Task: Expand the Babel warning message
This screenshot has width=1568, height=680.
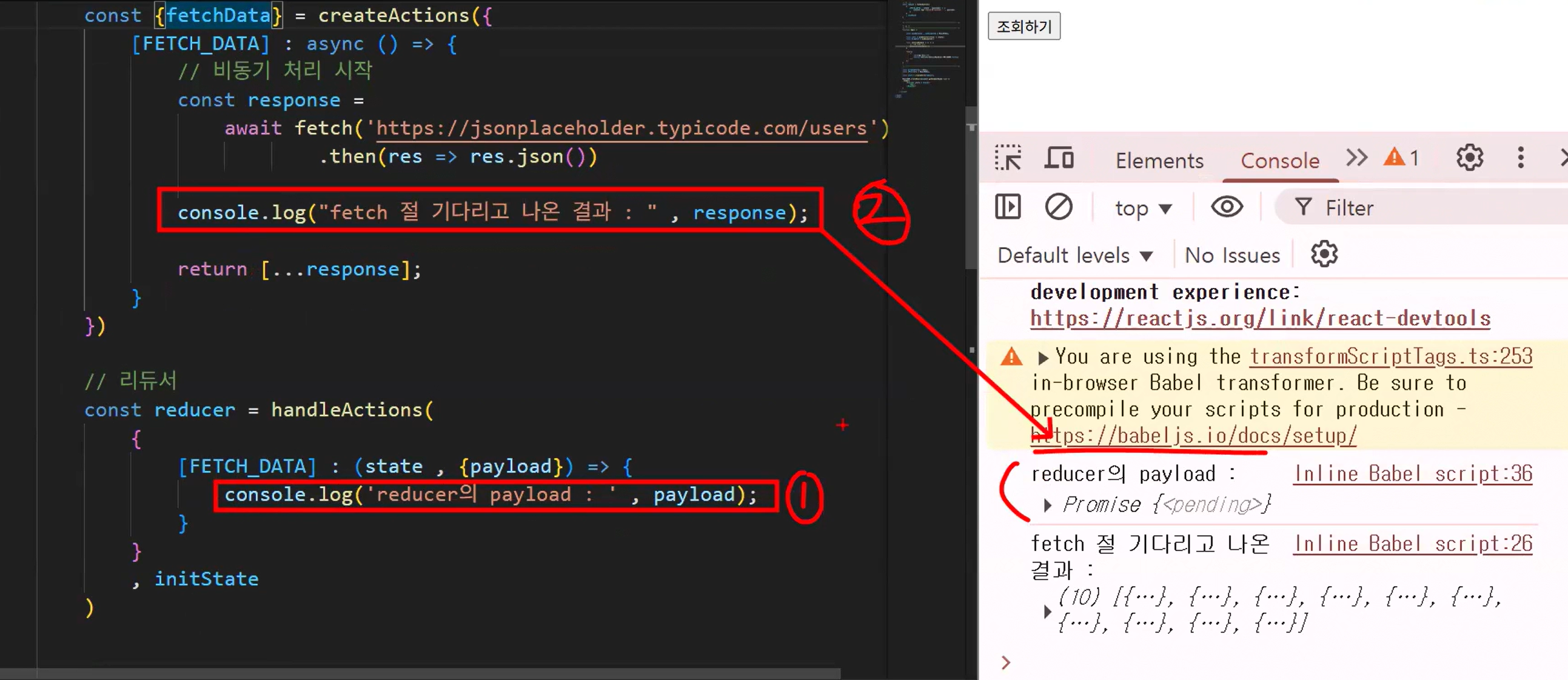Action: coord(1043,358)
